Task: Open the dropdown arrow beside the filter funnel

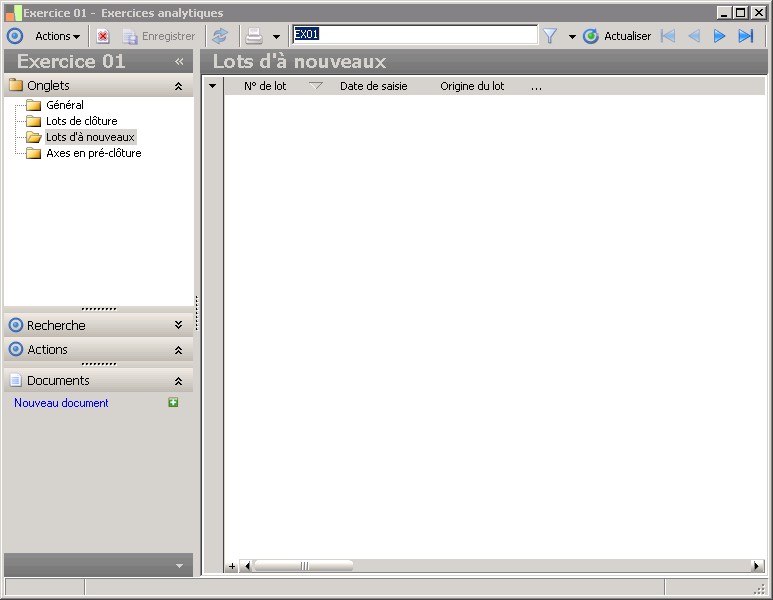Action: [x=572, y=36]
